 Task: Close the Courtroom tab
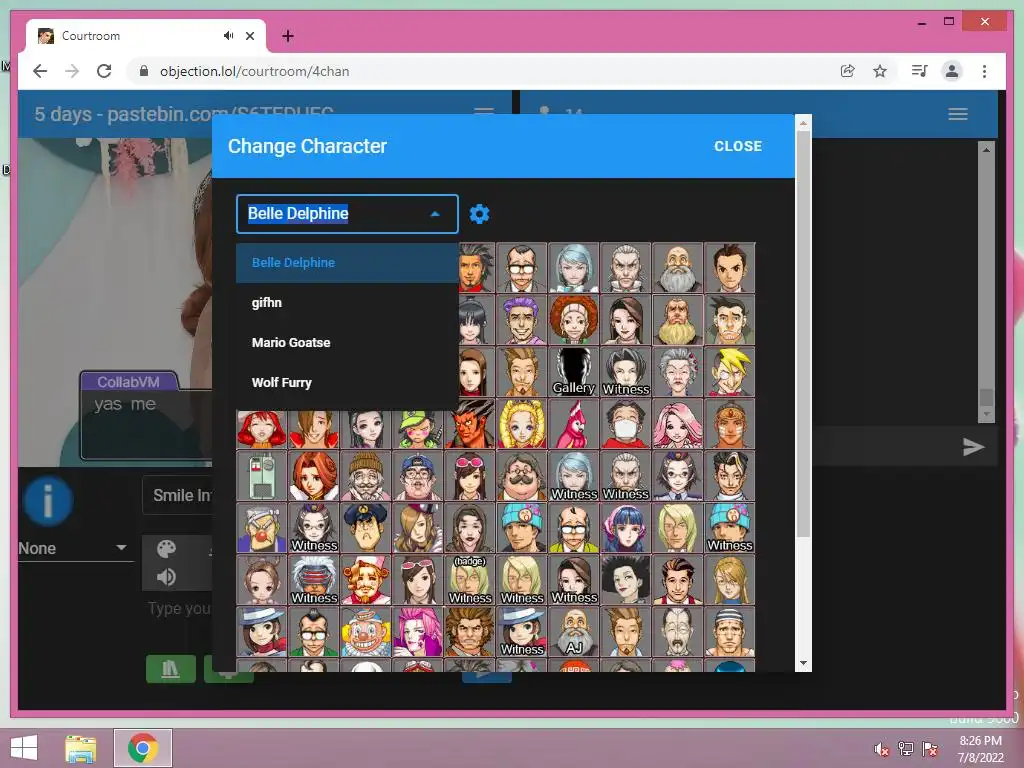(249, 36)
